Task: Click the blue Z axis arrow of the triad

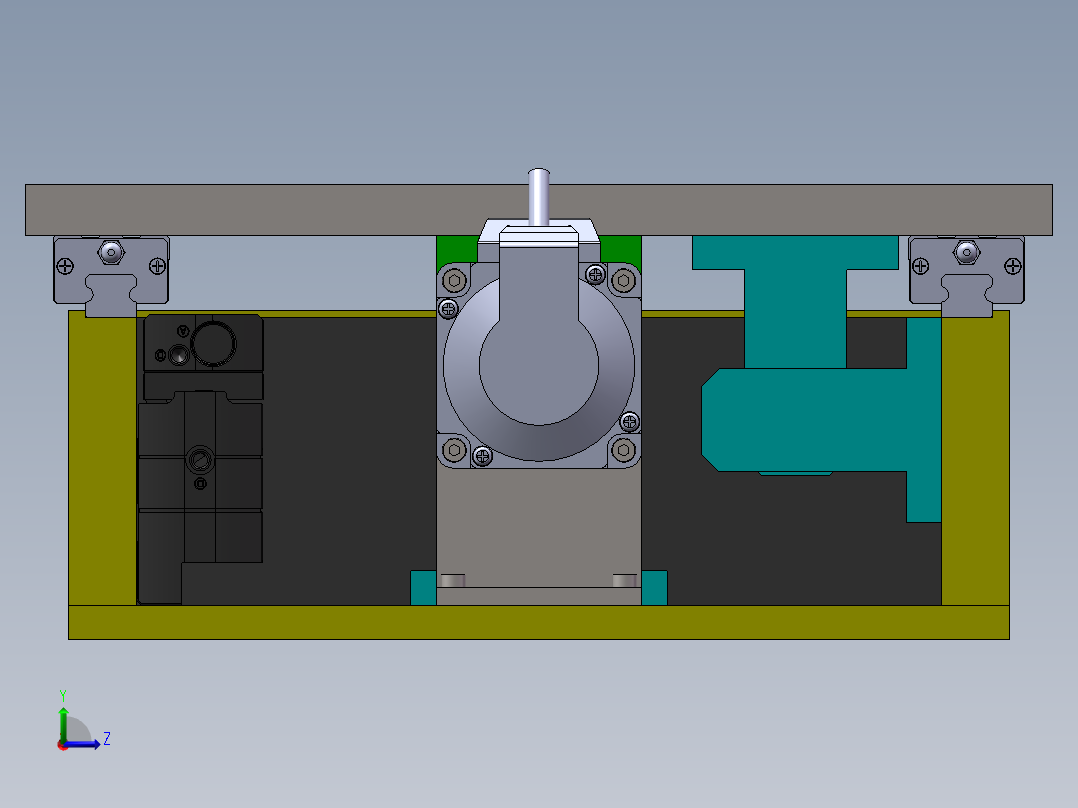Action: coord(83,744)
